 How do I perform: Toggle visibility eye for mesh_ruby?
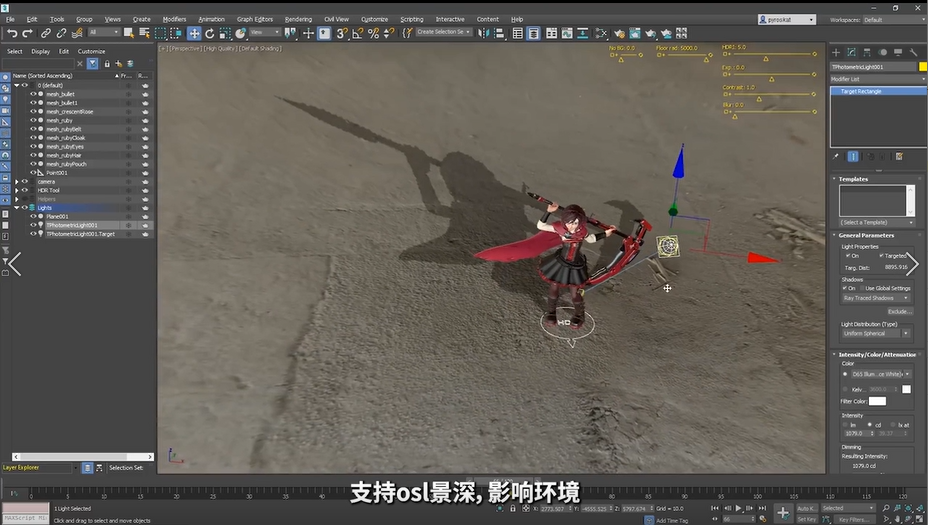click(33, 120)
